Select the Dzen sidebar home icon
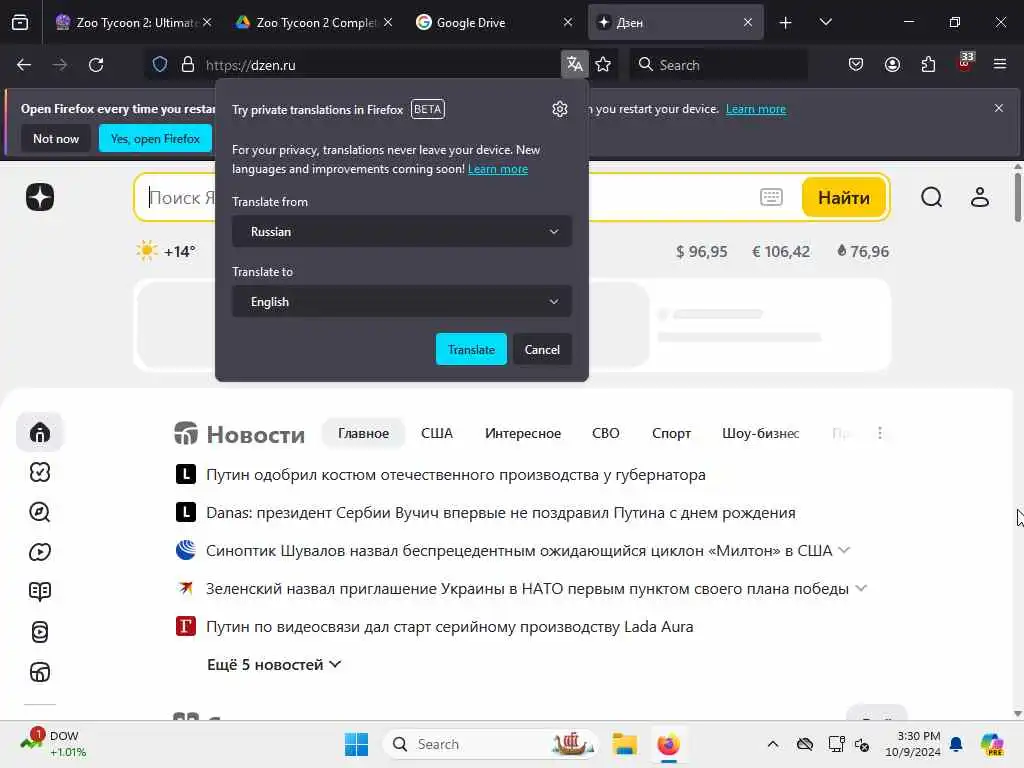Viewport: 1024px width, 768px height. point(40,432)
